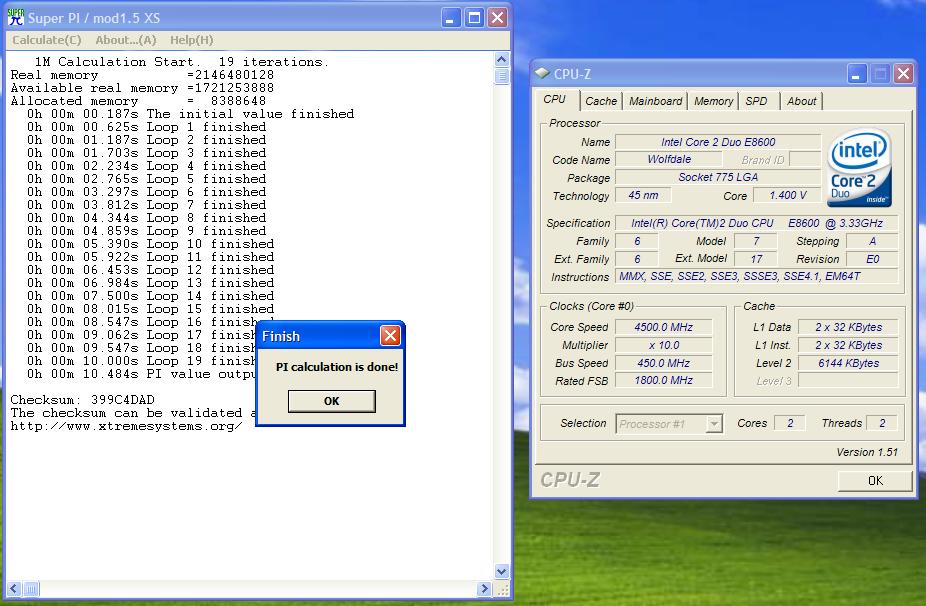Image resolution: width=926 pixels, height=606 pixels.
Task: Click the down arrow of Super PI vertical scrollbar
Action: click(501, 571)
